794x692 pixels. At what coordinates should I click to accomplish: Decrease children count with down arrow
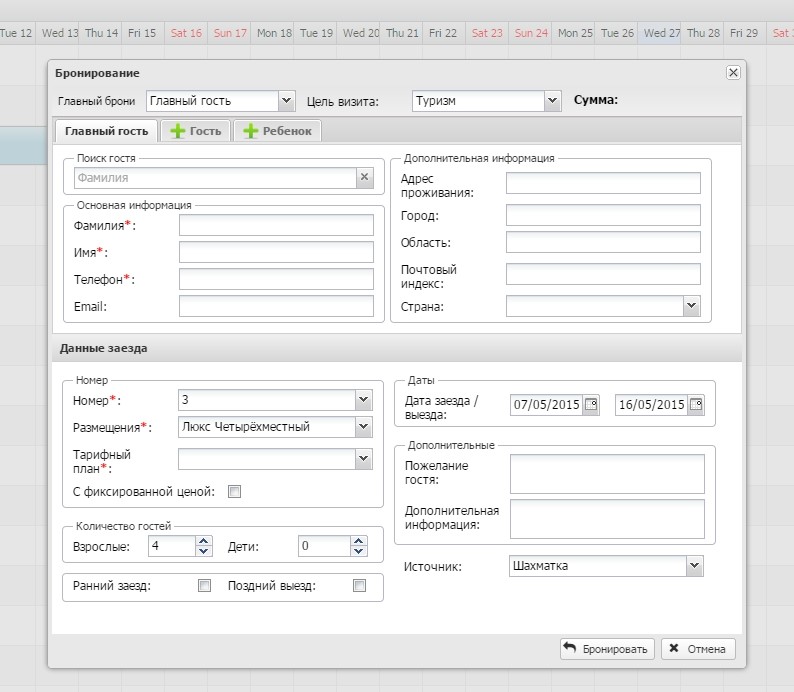coord(358,552)
